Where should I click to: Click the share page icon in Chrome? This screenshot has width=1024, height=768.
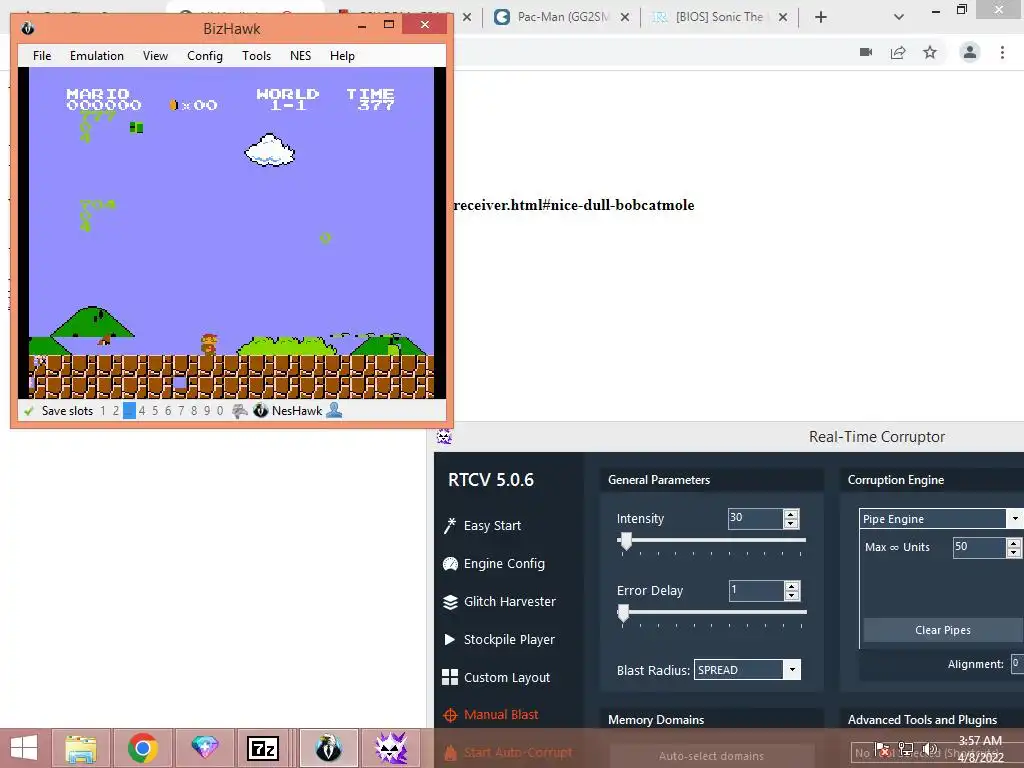pyautogui.click(x=898, y=52)
